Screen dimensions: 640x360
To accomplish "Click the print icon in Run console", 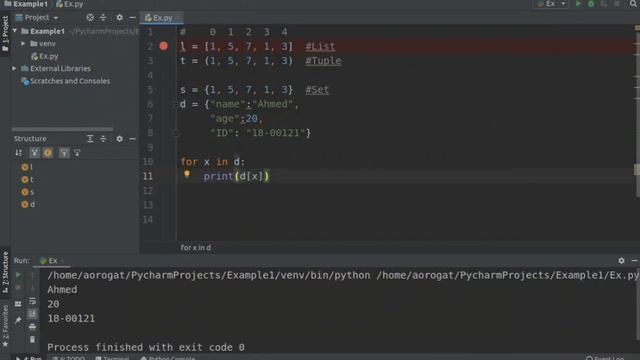I will tap(32, 327).
